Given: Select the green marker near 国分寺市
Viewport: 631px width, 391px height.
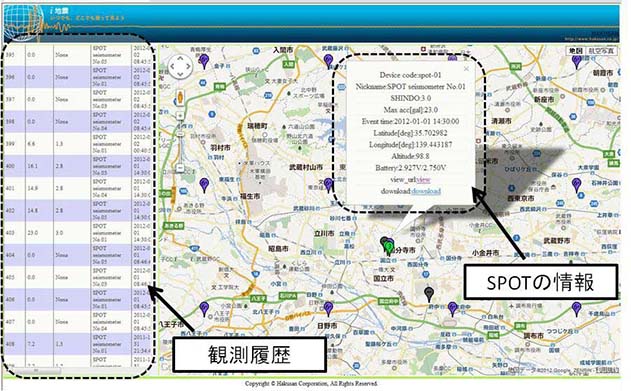Looking at the screenshot, I should [x=388, y=247].
